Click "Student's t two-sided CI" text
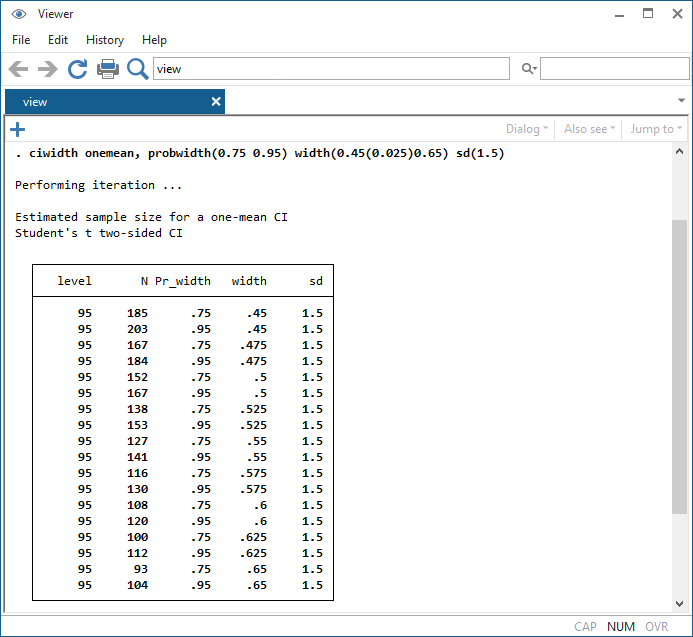693x637 pixels. (x=99, y=233)
